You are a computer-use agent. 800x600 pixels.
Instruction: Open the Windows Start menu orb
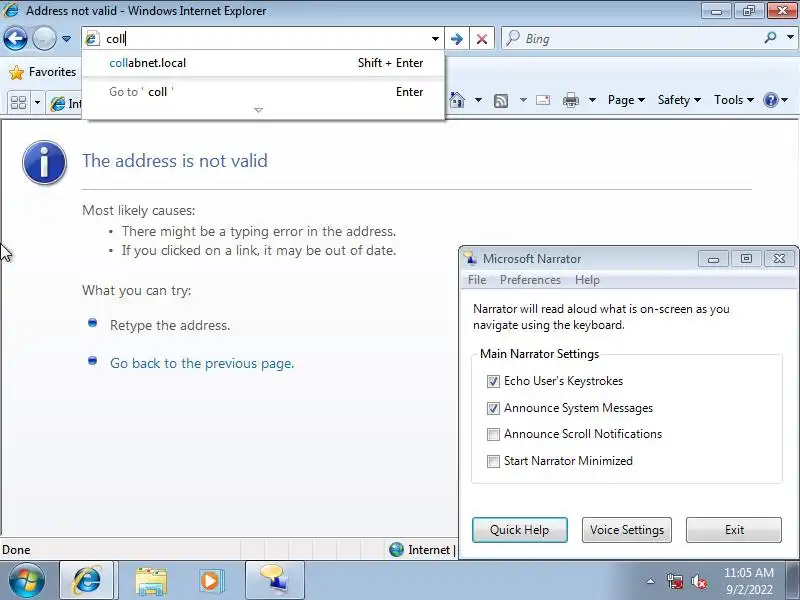click(x=27, y=581)
